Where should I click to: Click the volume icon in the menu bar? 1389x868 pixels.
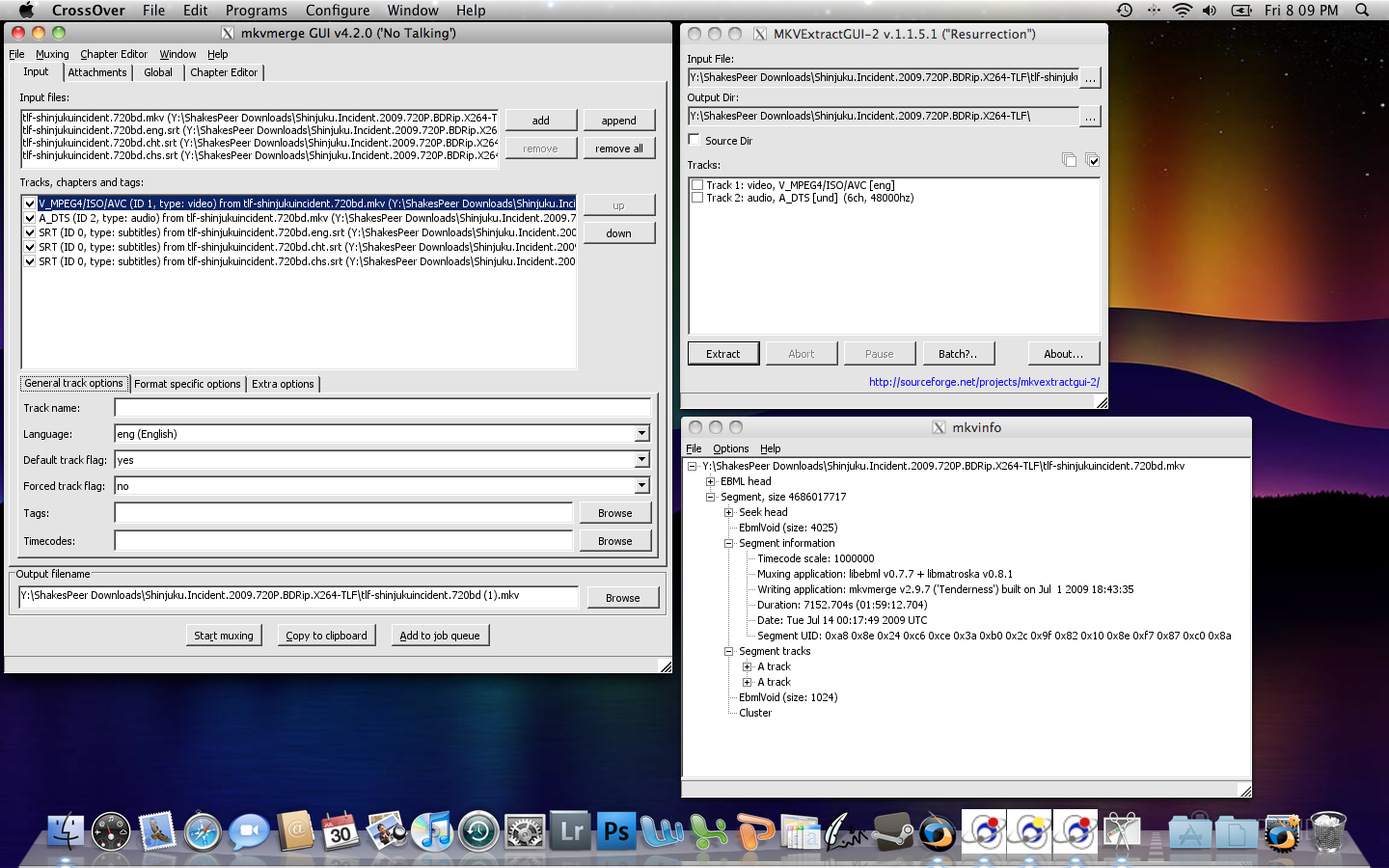tap(1210, 11)
